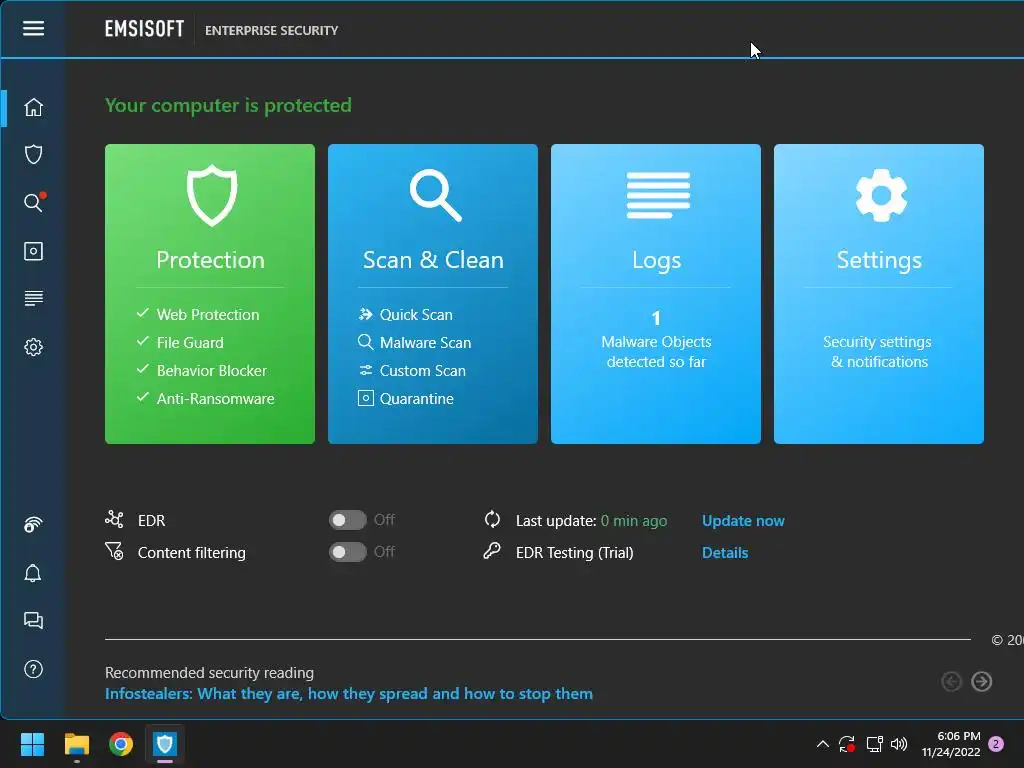This screenshot has width=1024, height=768.
Task: Click the large shield on Protection tile
Action: coord(212,195)
